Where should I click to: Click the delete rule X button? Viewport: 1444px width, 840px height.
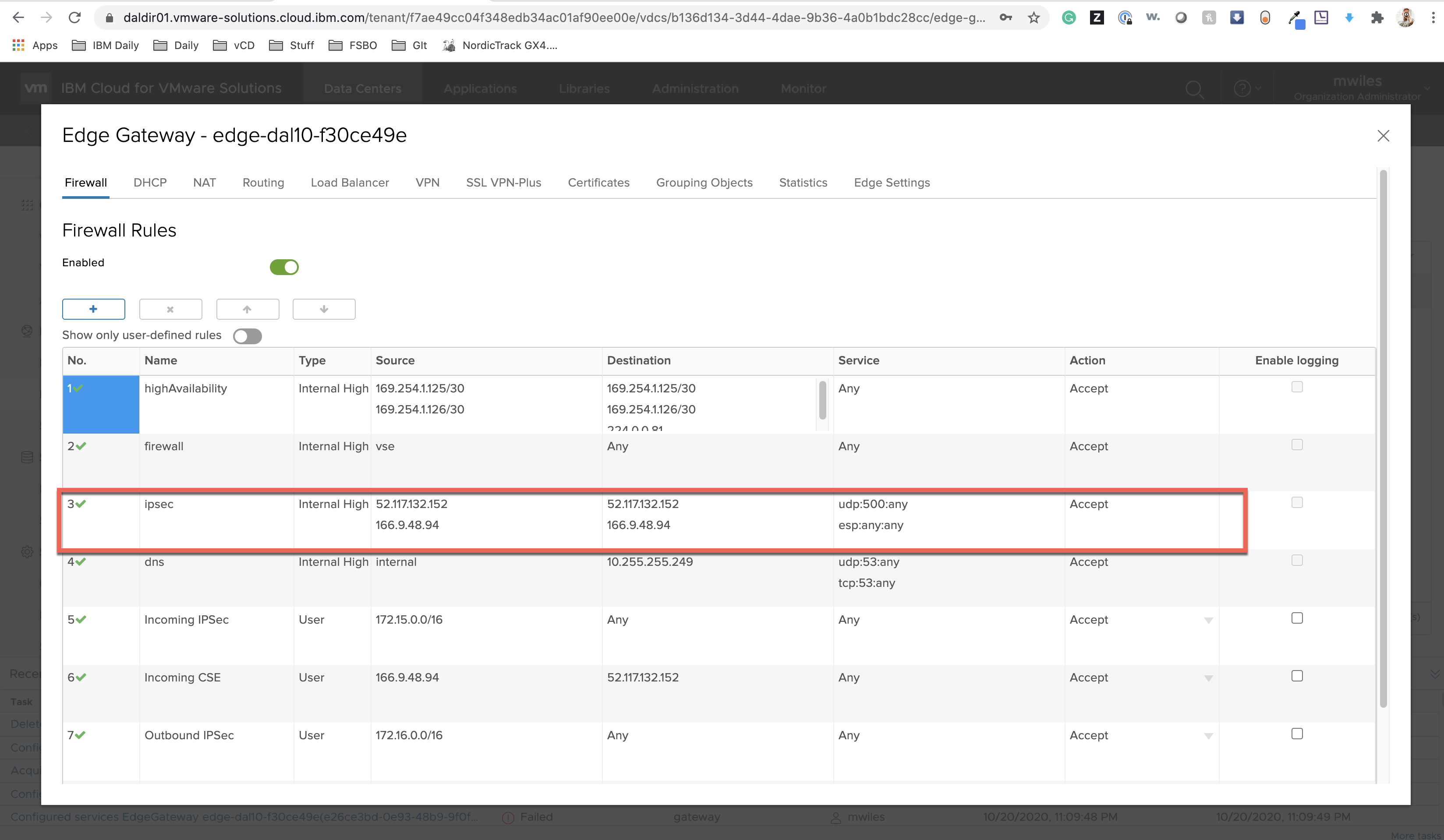point(170,309)
